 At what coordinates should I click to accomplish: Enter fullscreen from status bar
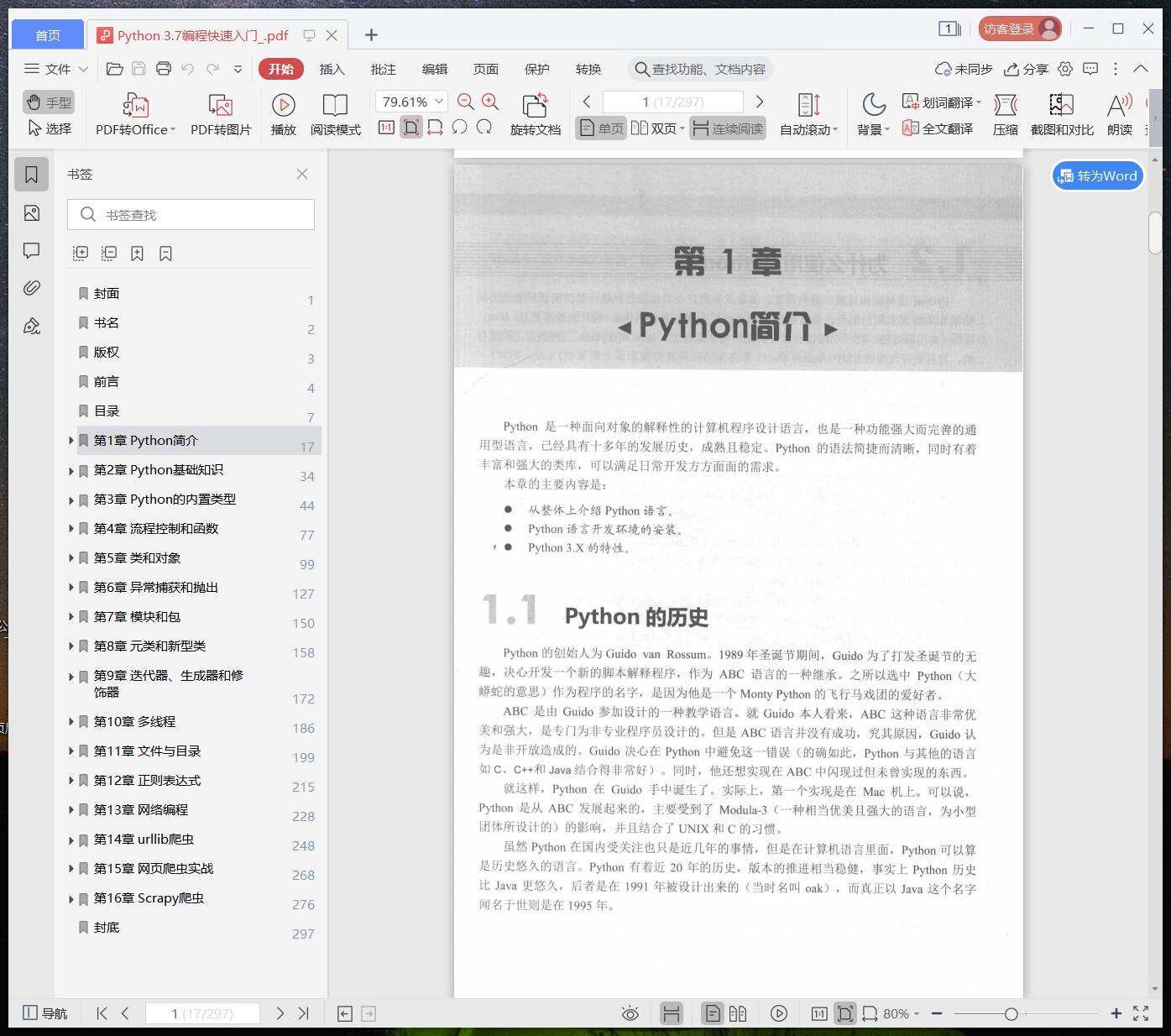(x=1141, y=1013)
